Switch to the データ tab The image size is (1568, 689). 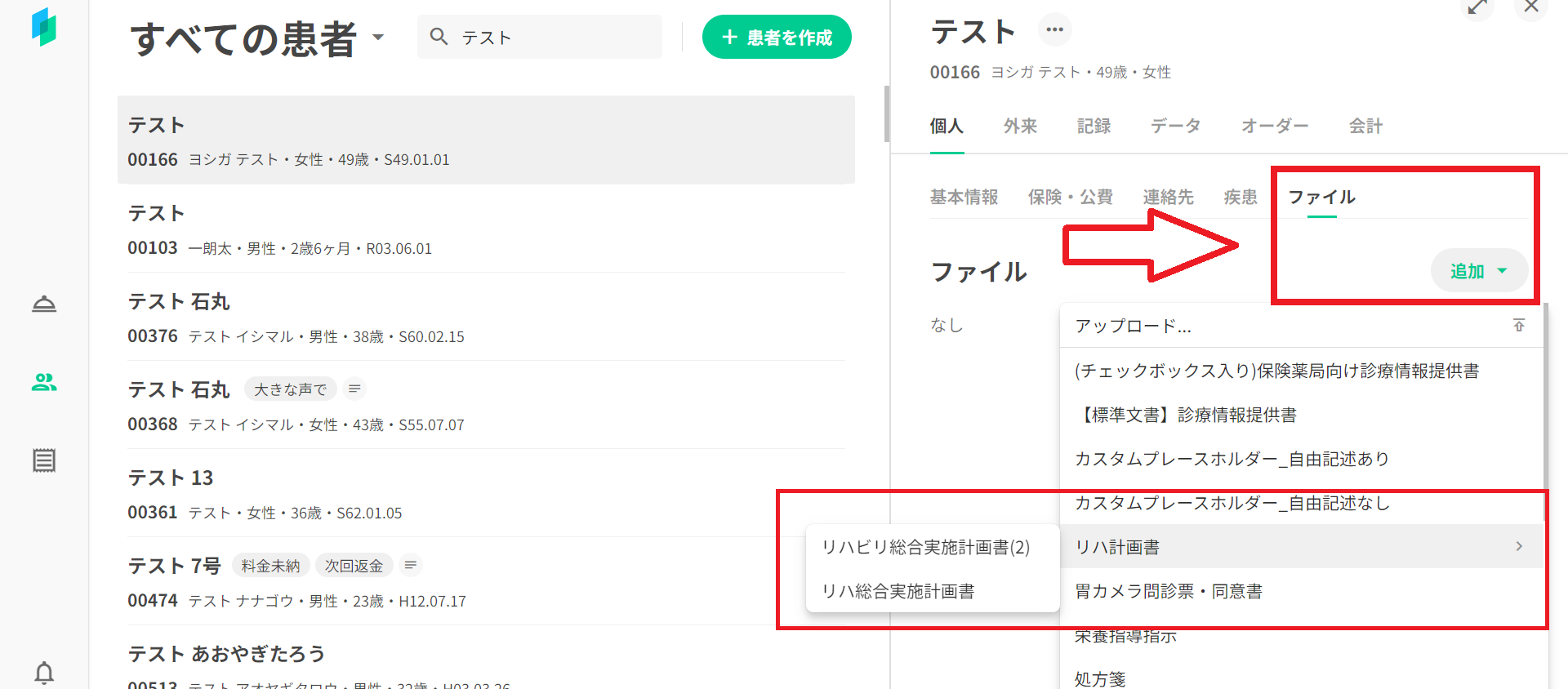coord(1175,126)
